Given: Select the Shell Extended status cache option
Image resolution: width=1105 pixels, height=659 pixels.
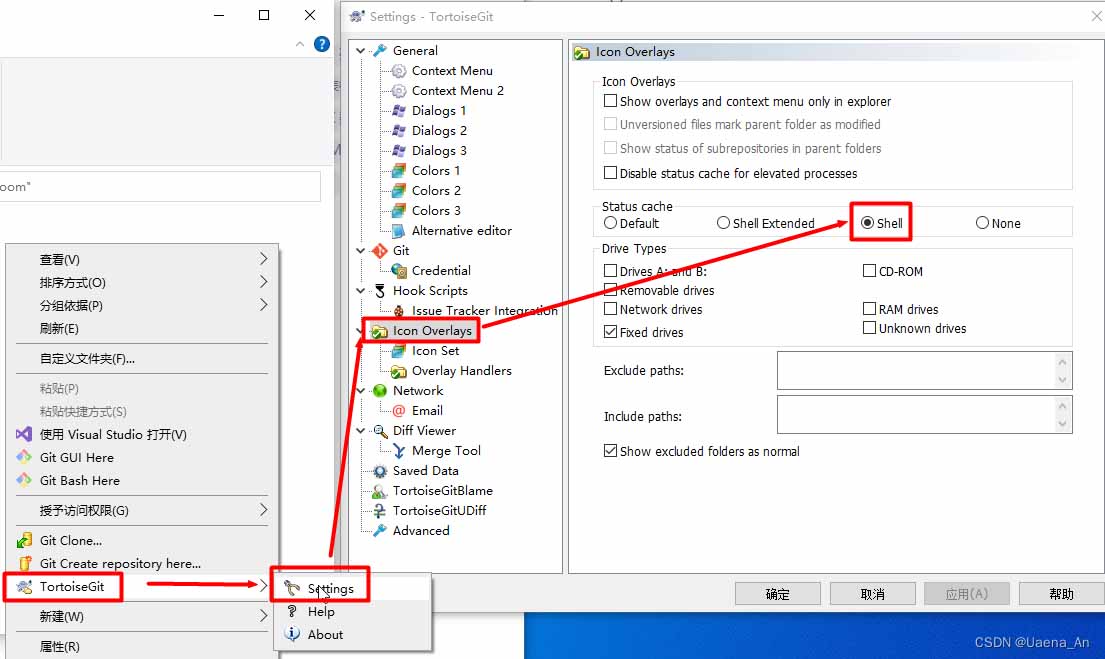Looking at the screenshot, I should (x=723, y=223).
